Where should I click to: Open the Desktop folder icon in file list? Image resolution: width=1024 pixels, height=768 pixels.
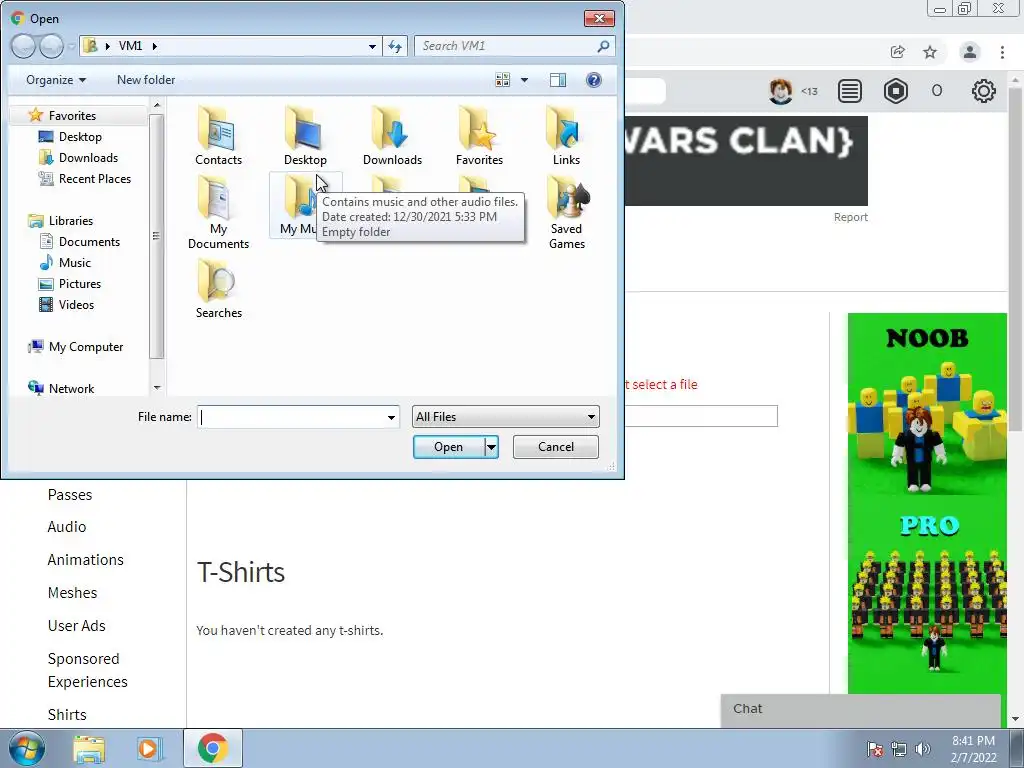305,136
